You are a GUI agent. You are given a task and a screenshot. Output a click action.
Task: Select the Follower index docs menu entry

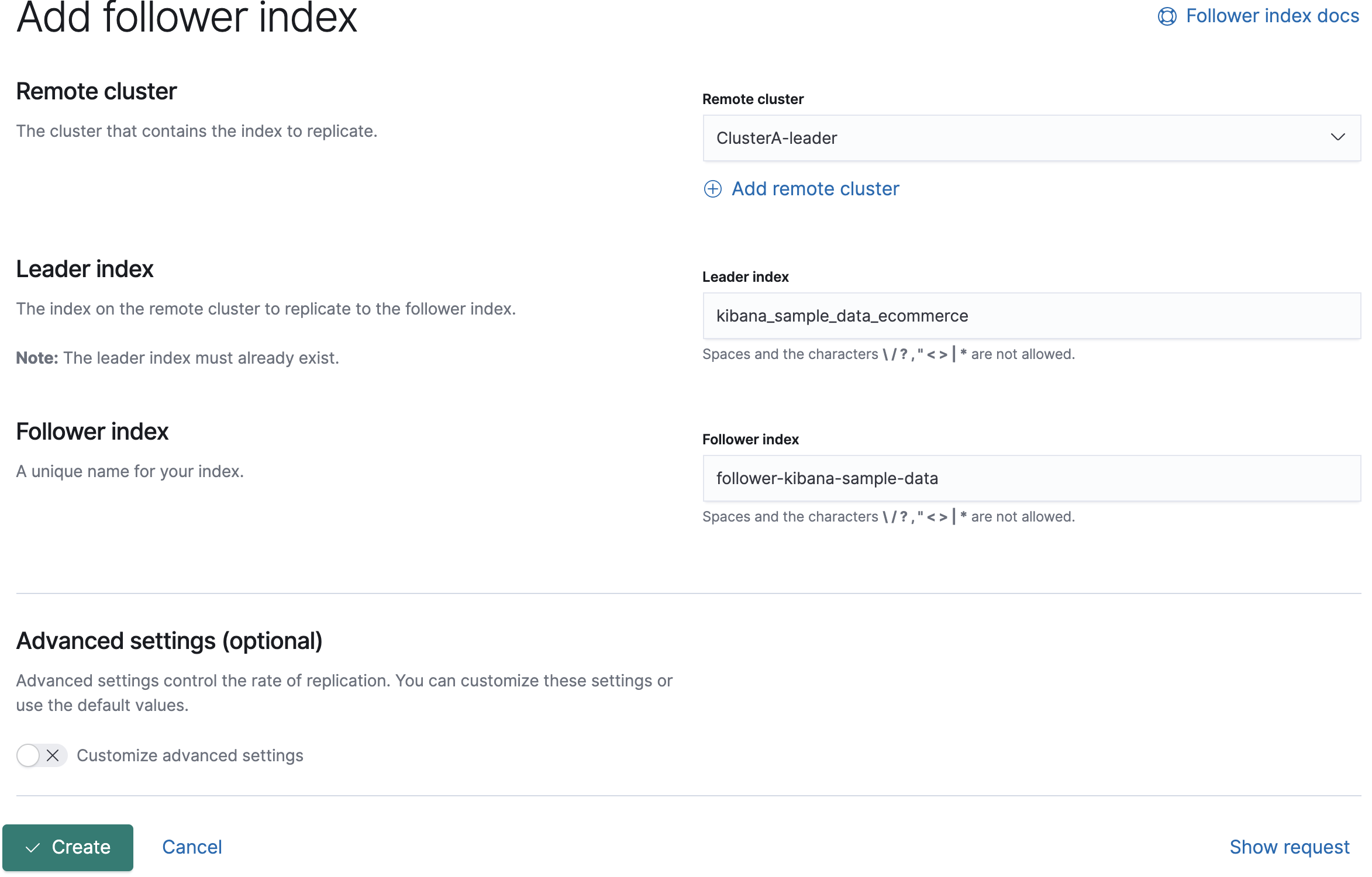point(1273,16)
